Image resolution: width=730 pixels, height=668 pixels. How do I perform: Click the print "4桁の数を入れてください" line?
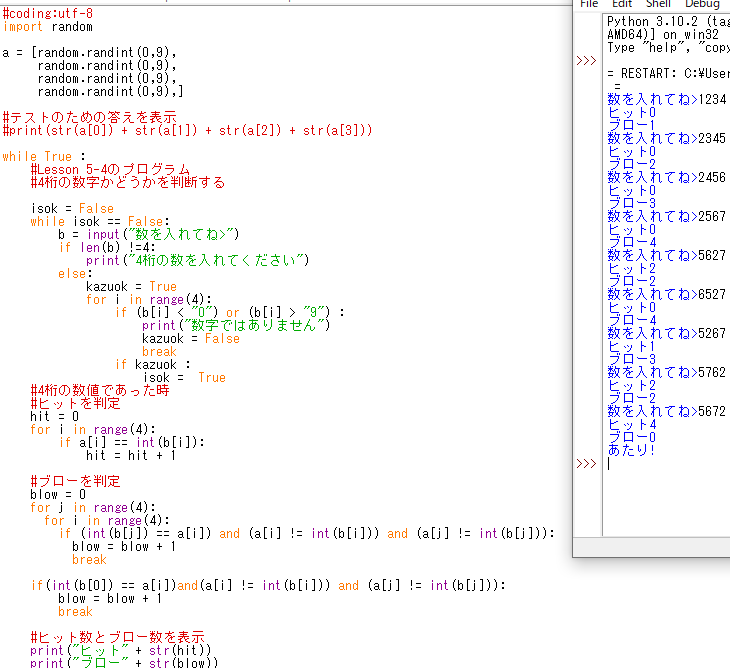point(198,260)
